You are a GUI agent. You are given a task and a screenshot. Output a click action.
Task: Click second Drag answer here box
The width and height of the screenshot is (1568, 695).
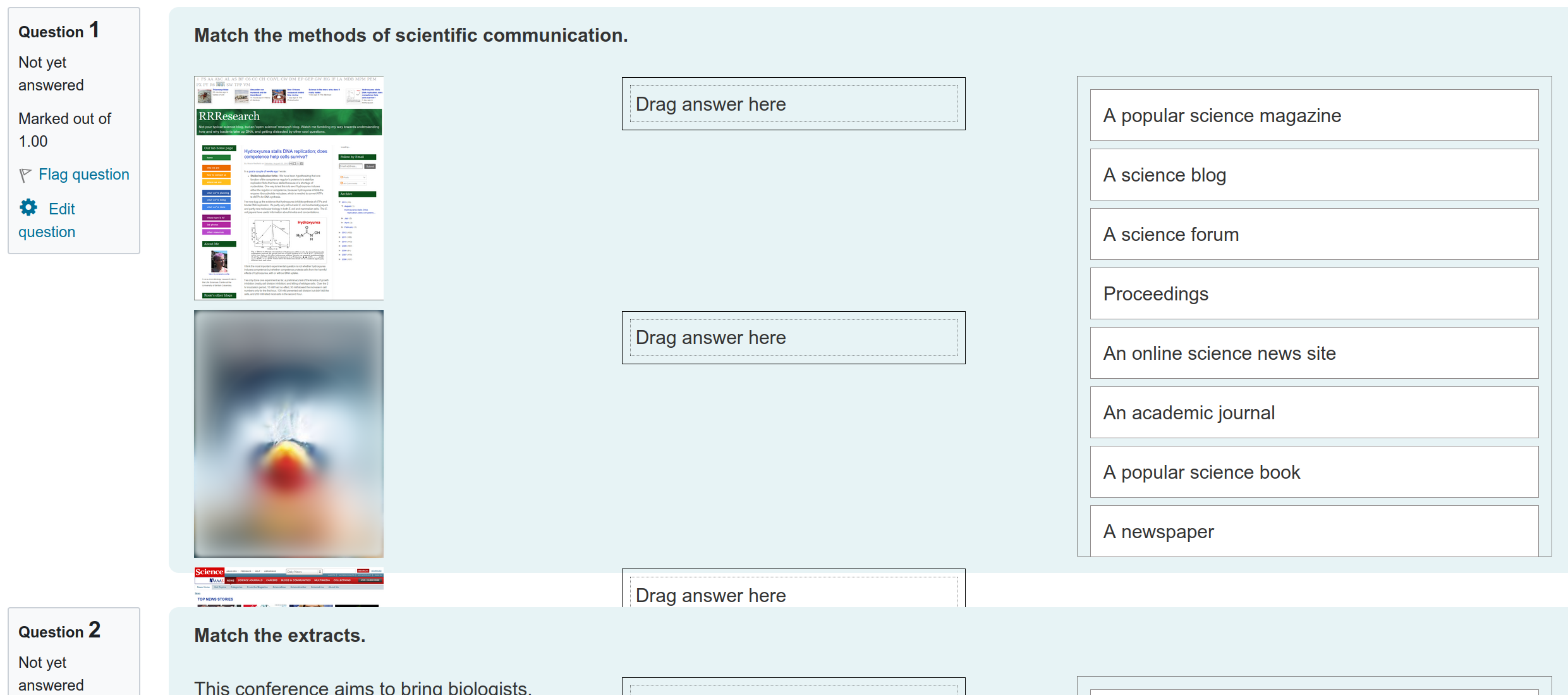click(793, 338)
